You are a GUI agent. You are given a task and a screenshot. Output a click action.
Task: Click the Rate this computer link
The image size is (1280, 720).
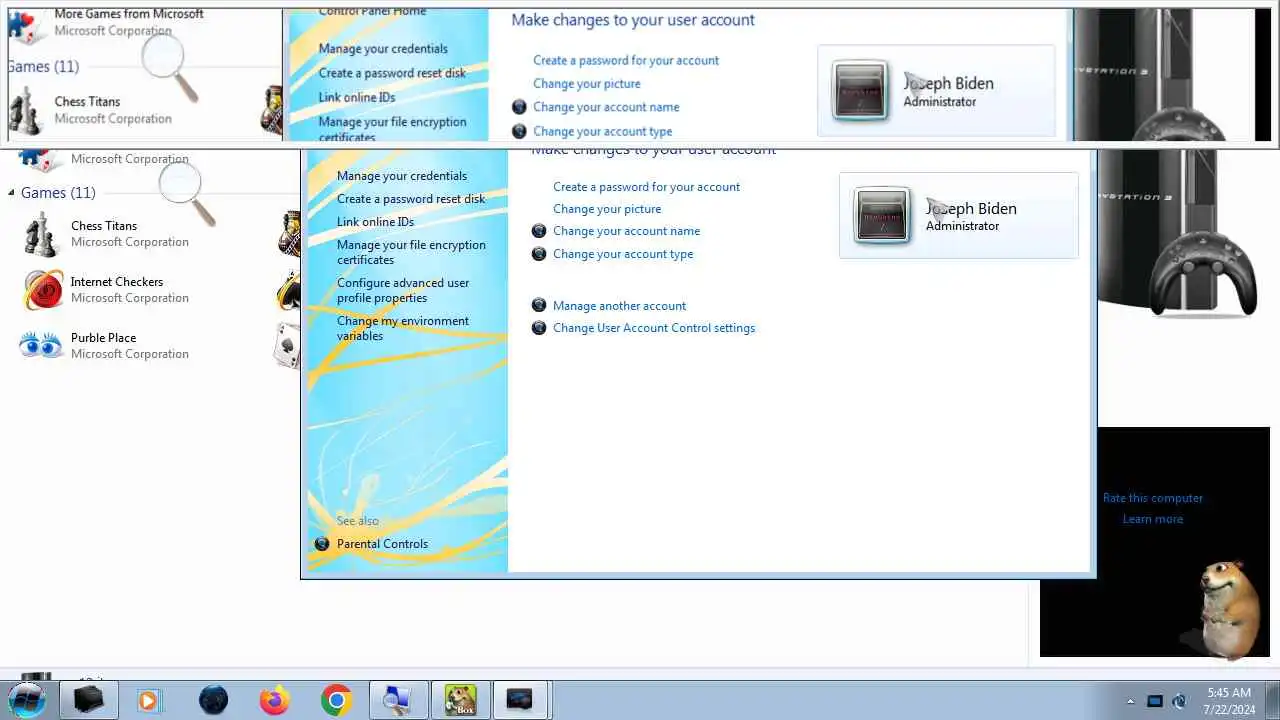coord(1153,498)
